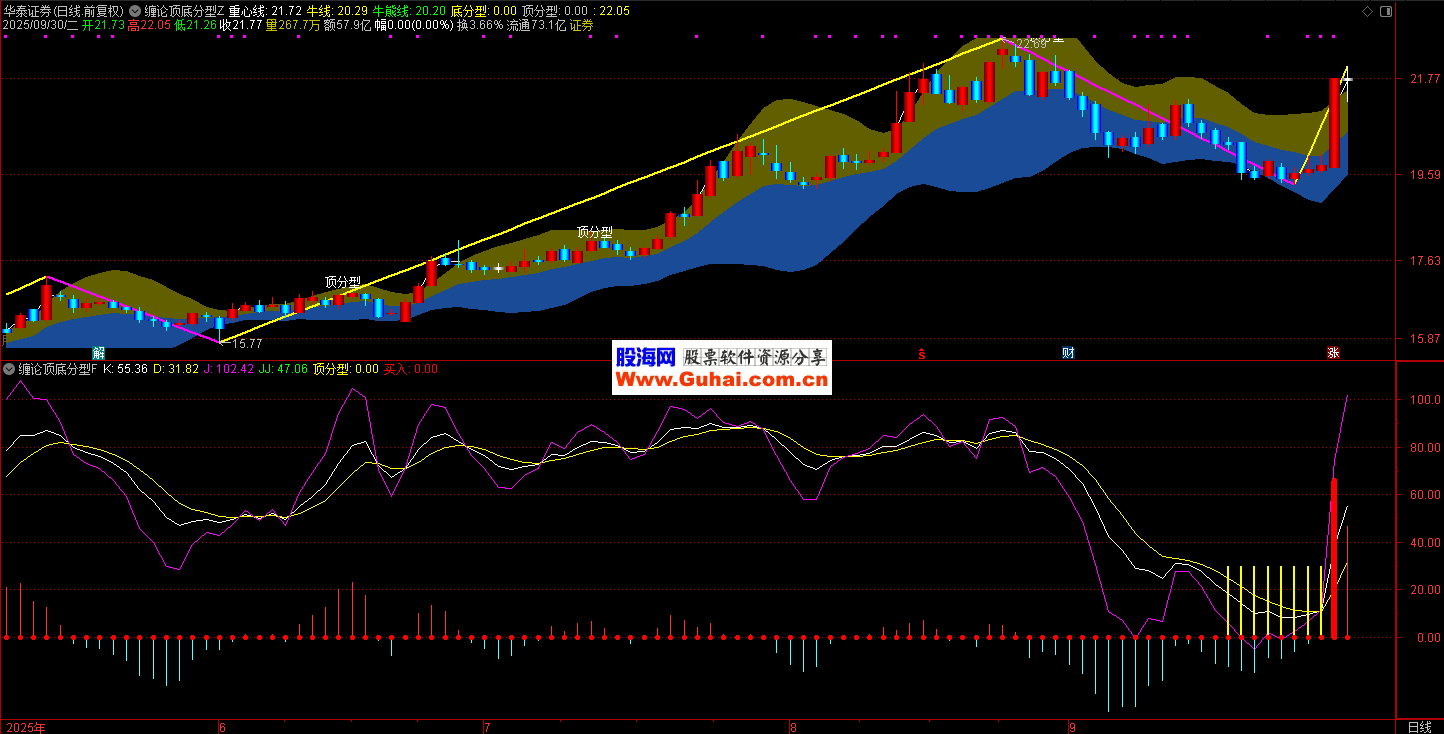Click the 2025年 date axis label

pos(25,726)
